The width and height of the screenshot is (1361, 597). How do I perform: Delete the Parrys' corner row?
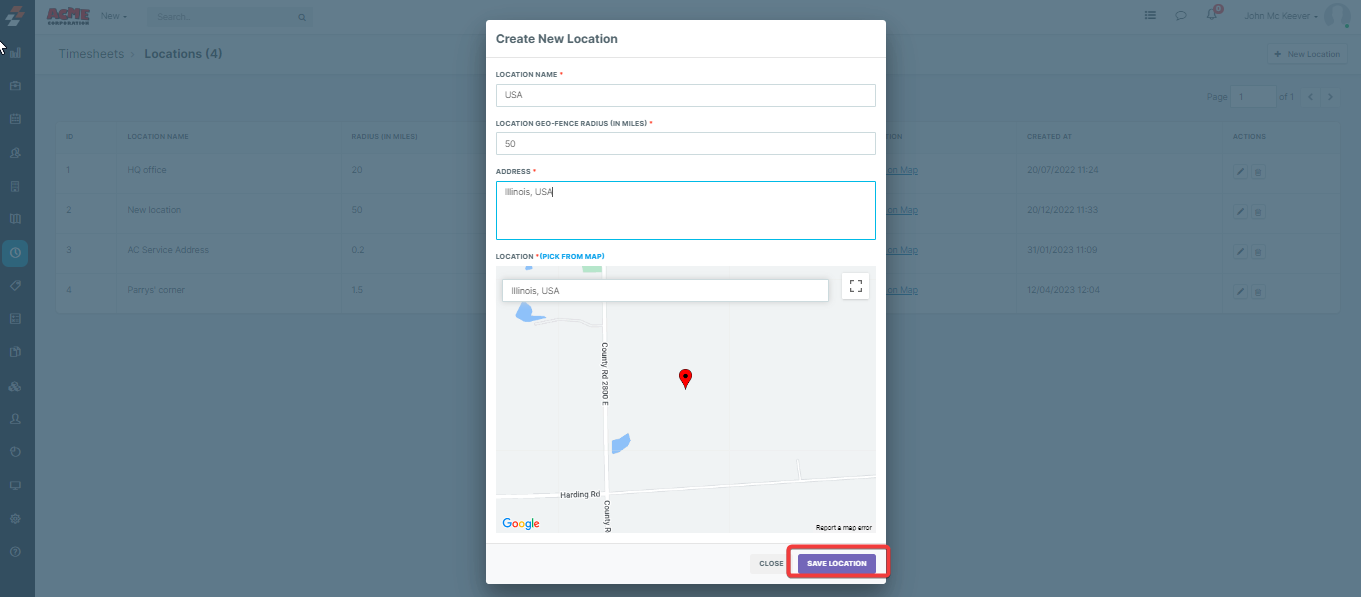(1258, 291)
